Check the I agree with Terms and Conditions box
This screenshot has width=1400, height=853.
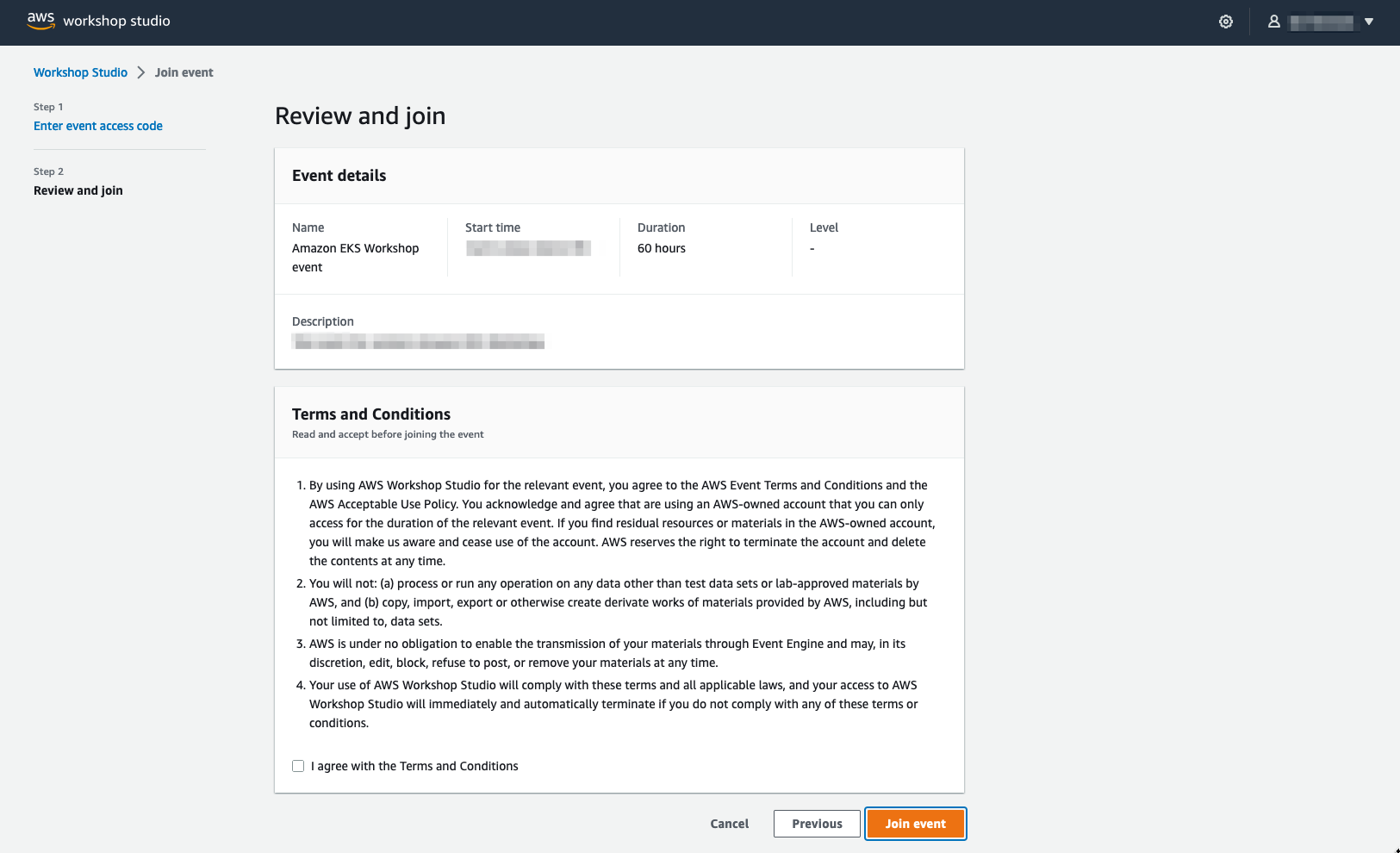point(297,765)
